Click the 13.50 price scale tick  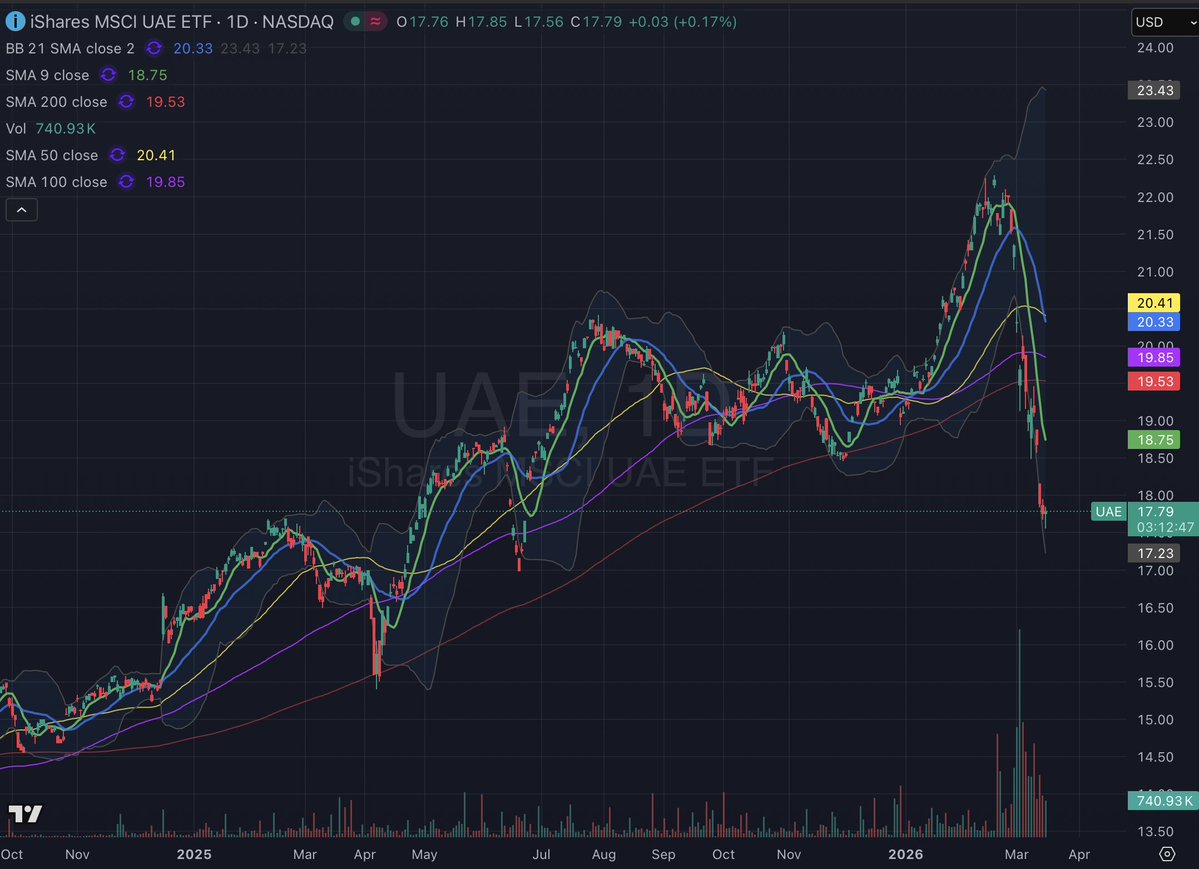1155,831
